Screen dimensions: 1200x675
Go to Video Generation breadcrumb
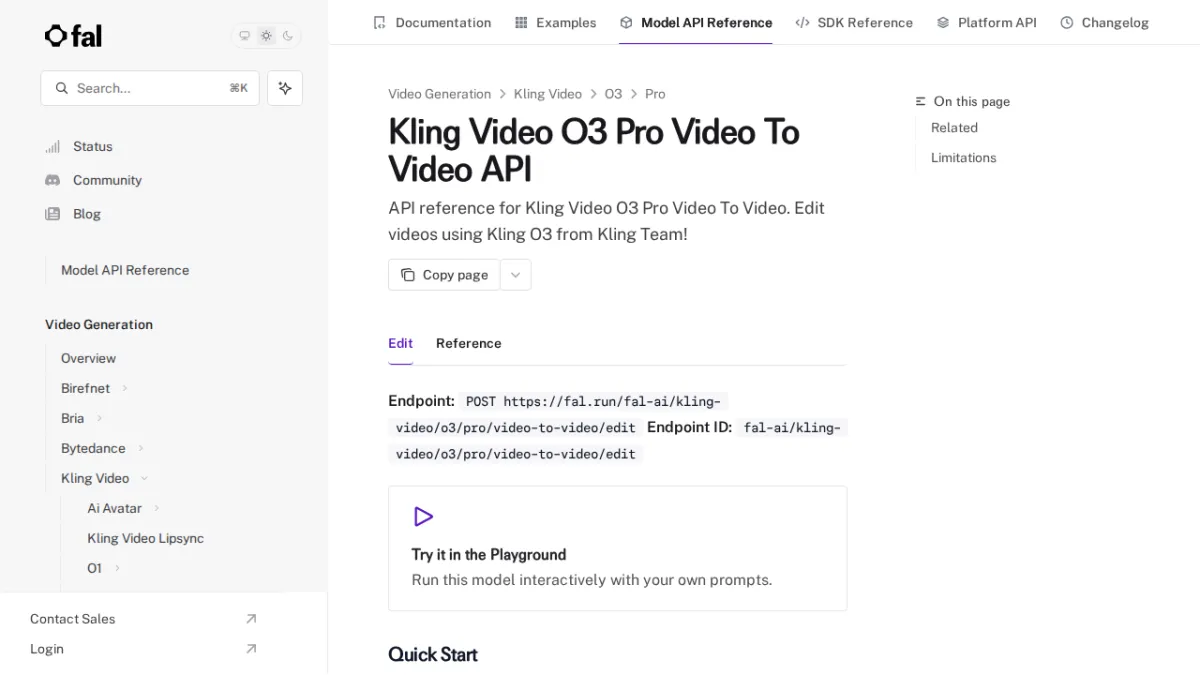pyautogui.click(x=439, y=94)
